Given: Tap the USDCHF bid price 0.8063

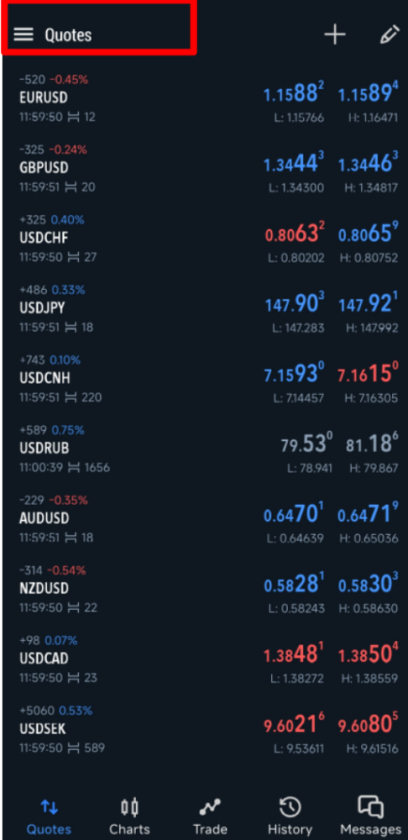Looking at the screenshot, I should (294, 234).
